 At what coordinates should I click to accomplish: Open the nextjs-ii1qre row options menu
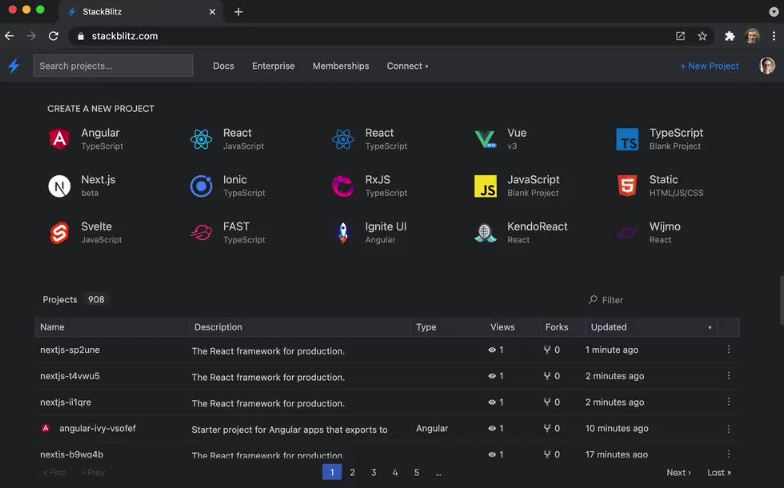(x=728, y=402)
